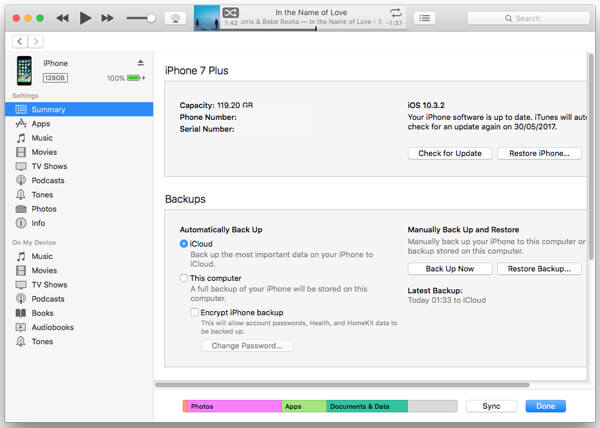Click the Photos segment of storage bar
This screenshot has height=428, width=600.
[x=235, y=406]
